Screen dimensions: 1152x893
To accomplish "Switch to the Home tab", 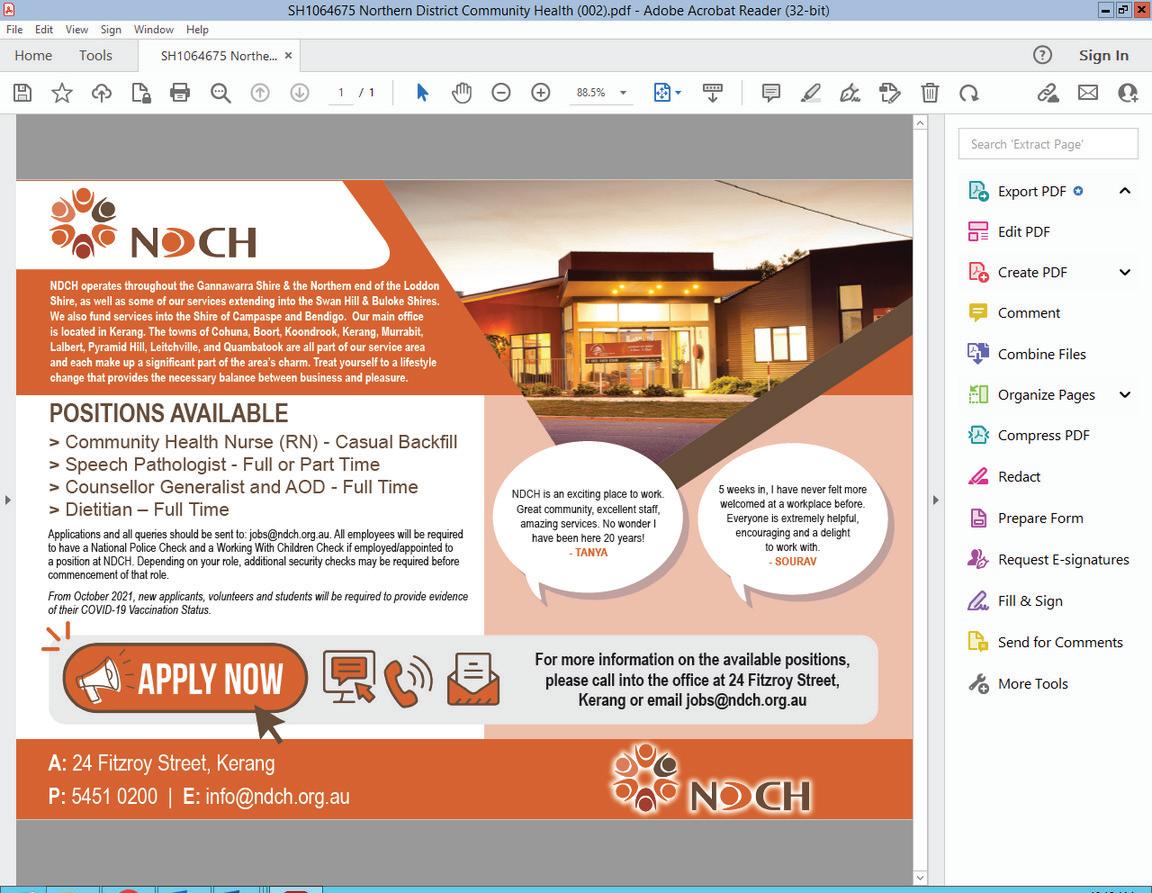I will 33,56.
